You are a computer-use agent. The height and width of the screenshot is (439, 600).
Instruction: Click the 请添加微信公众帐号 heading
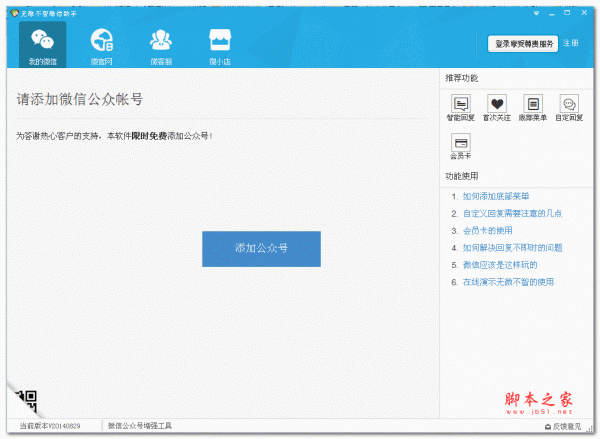(x=80, y=100)
